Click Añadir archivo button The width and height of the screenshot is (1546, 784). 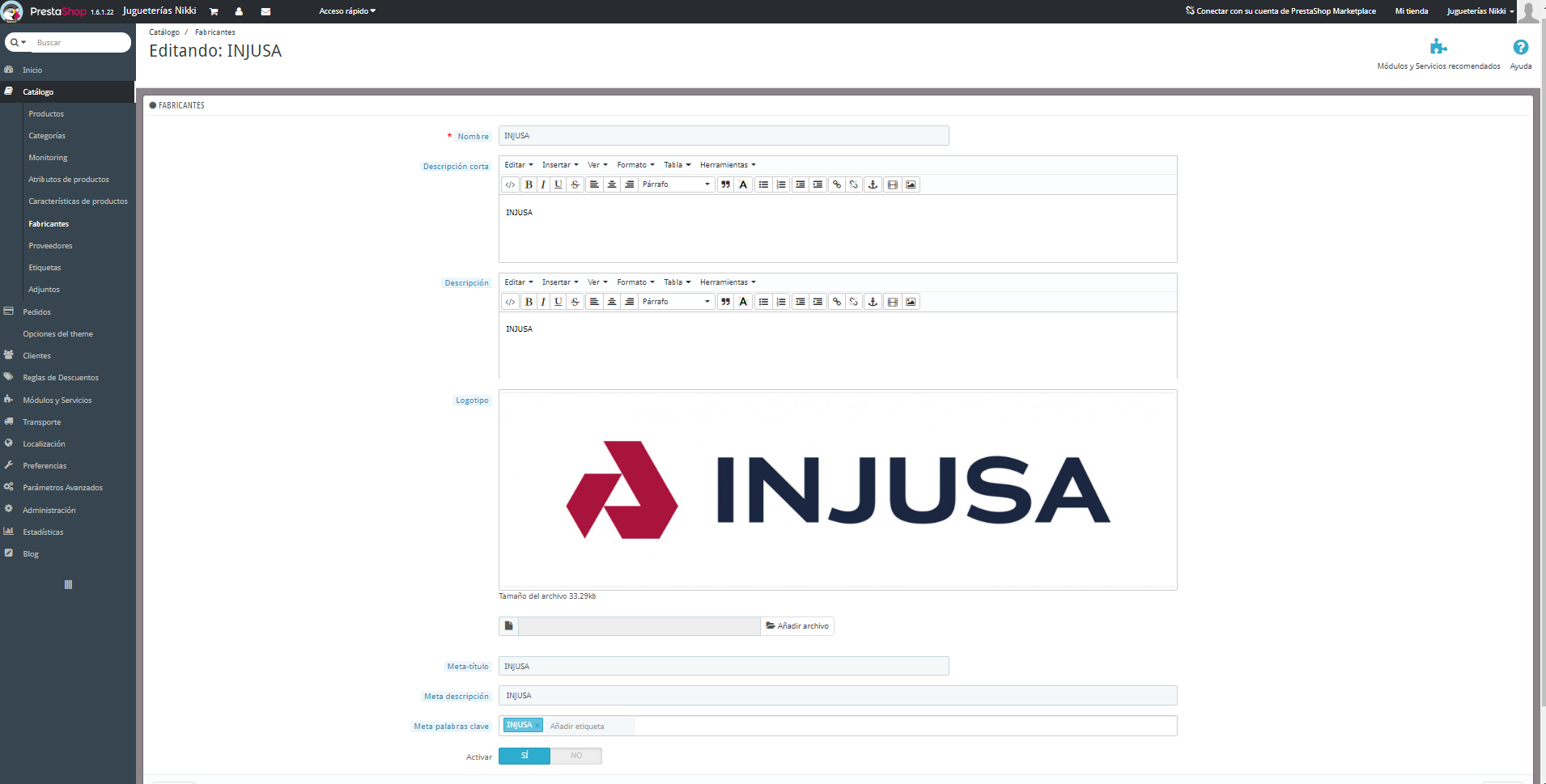[797, 626]
